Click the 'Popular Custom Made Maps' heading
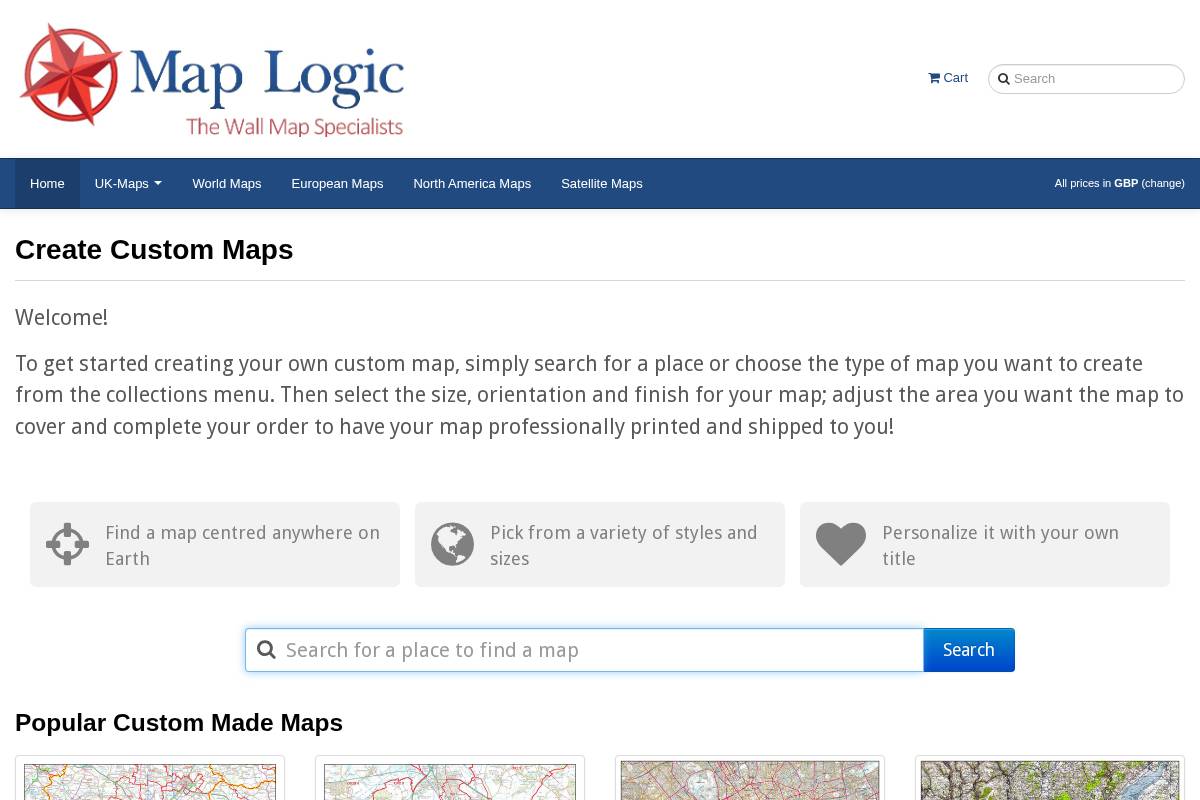1200x800 pixels. tap(179, 723)
